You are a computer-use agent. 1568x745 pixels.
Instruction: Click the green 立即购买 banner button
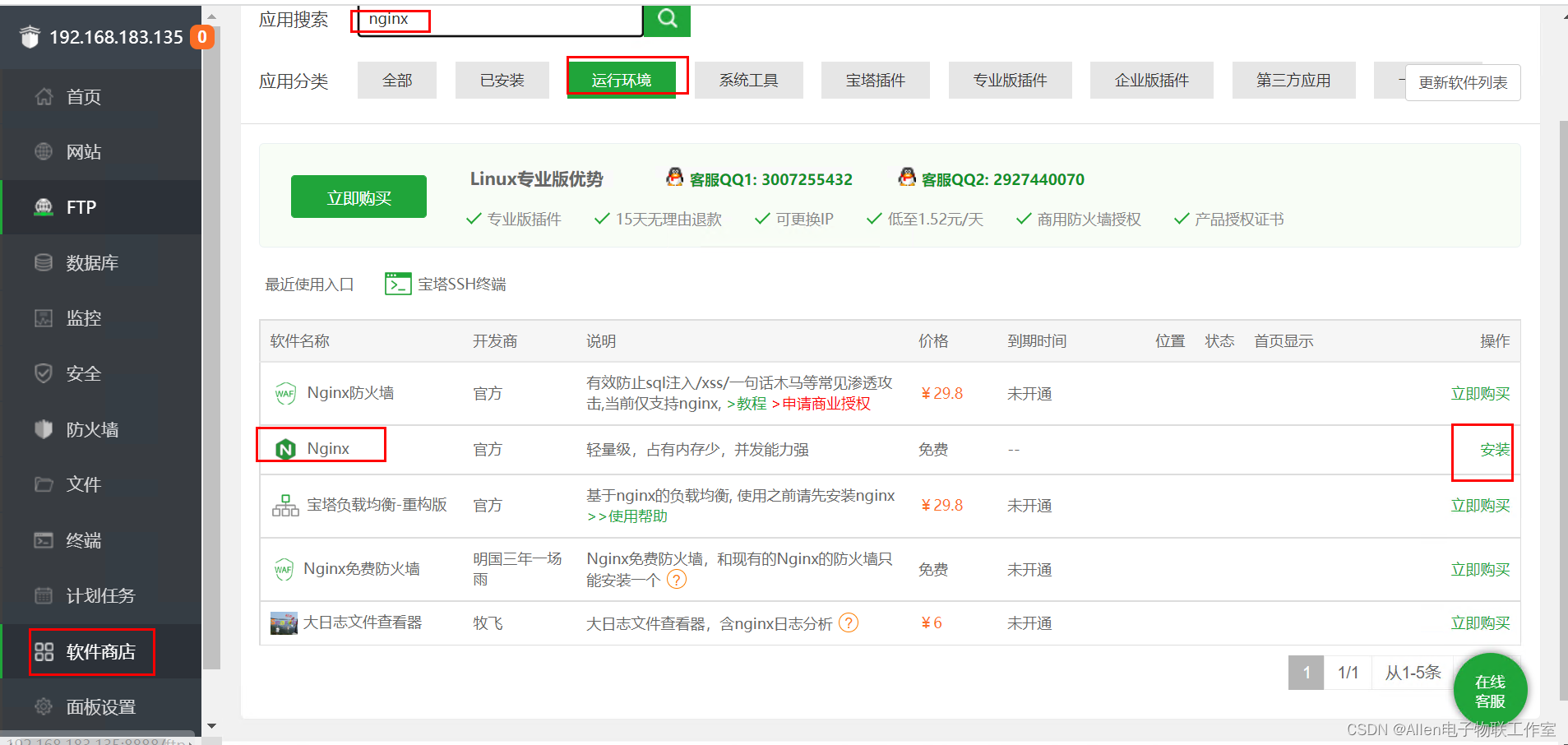[358, 197]
